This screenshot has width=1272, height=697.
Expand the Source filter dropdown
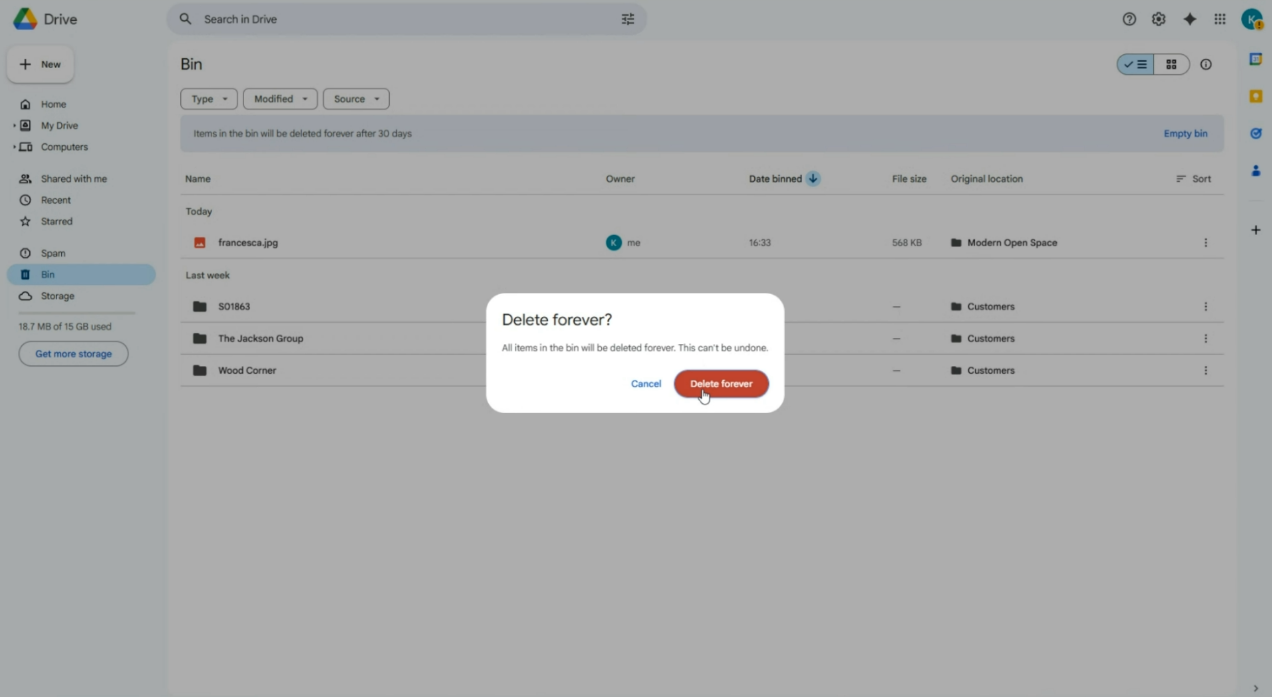356,99
